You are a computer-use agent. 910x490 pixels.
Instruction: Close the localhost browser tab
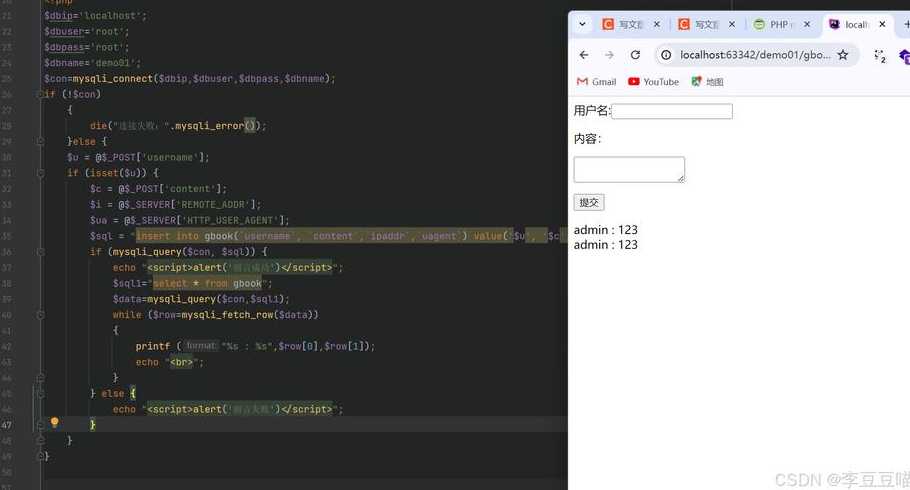click(x=882, y=24)
